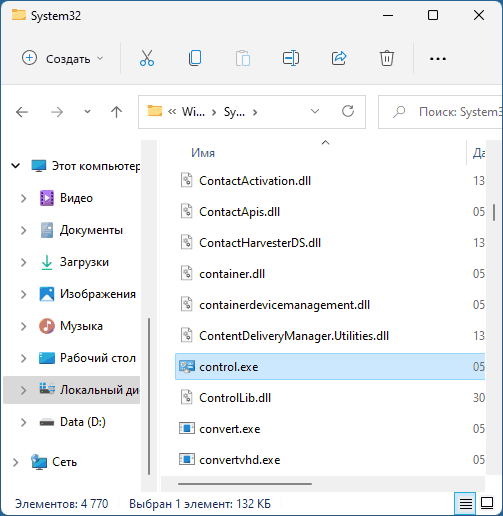Go back with the left arrow
This screenshot has width=503, height=516.
[22, 112]
